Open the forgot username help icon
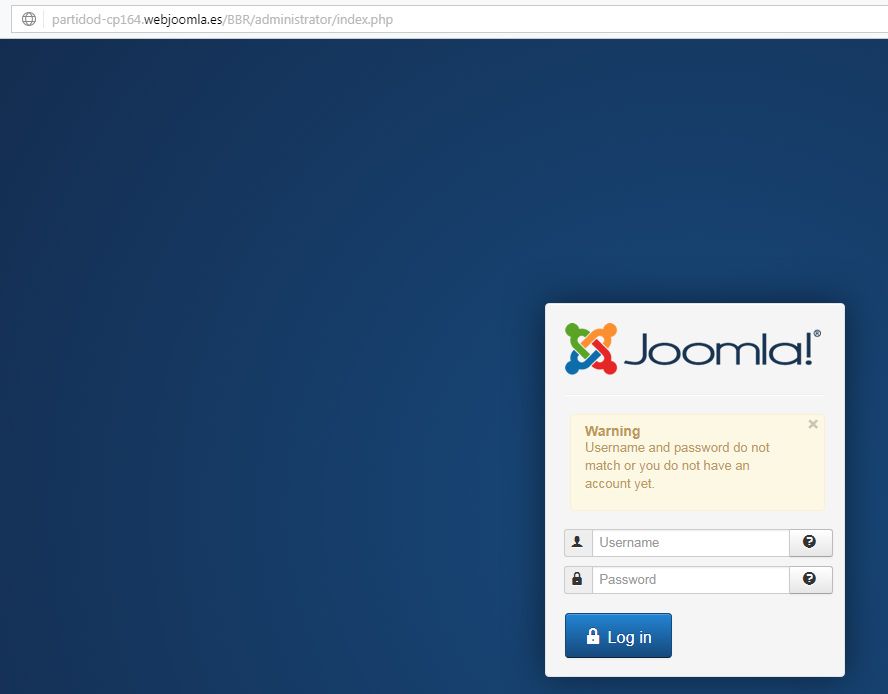The height and width of the screenshot is (694, 888). click(810, 543)
